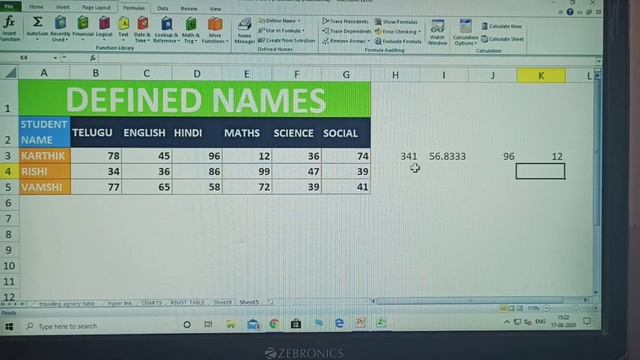Viewport: 640px width, 360px height.
Task: Click the zoom in plus button
Action: click(x=596, y=308)
